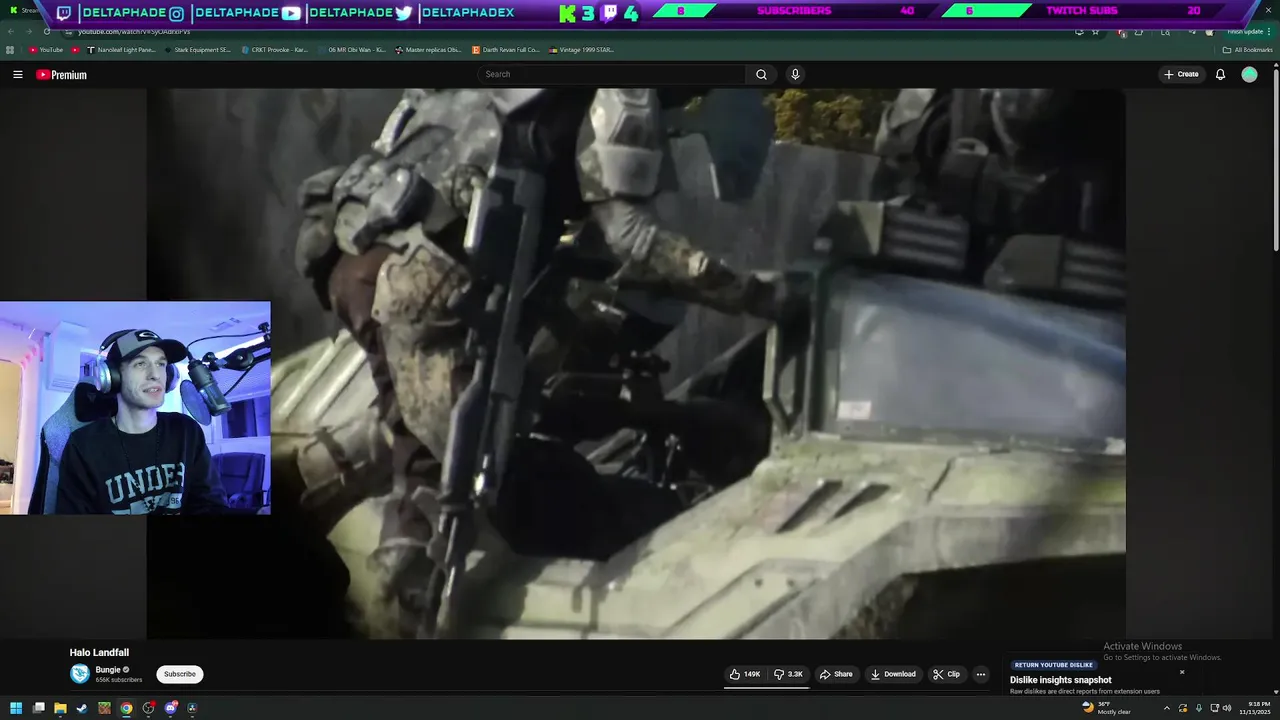Open the weather widget showing 36°F
Image resolution: width=1280 pixels, height=720 pixels.
[x=1107, y=708]
